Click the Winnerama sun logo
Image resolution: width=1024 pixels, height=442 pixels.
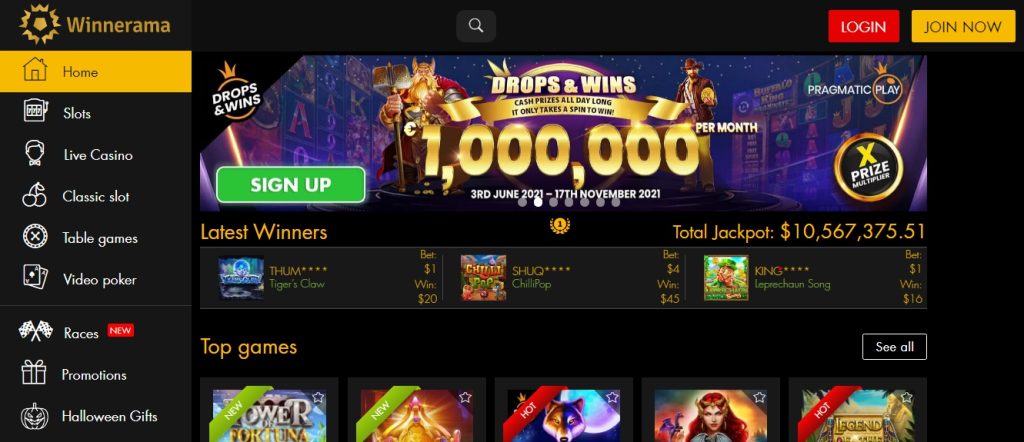pos(40,25)
